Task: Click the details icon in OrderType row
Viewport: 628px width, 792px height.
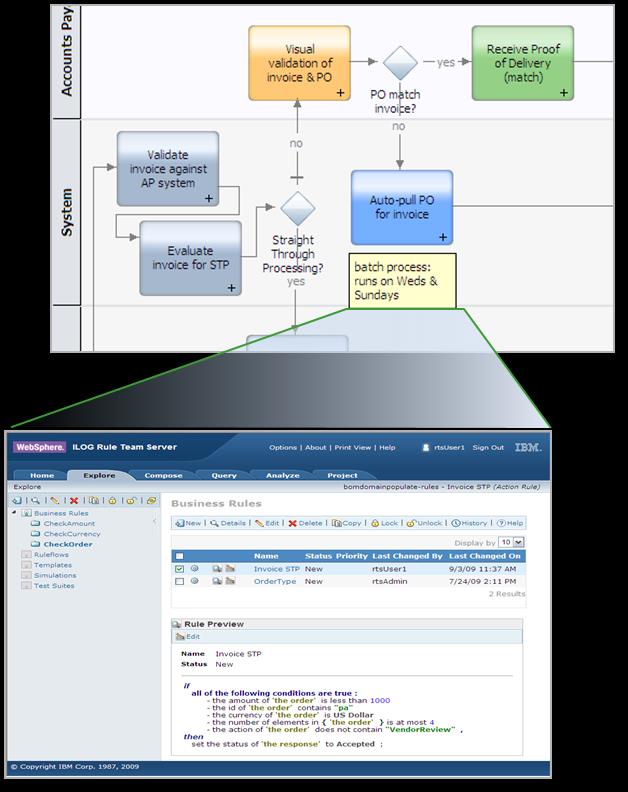Action: click(x=217, y=581)
